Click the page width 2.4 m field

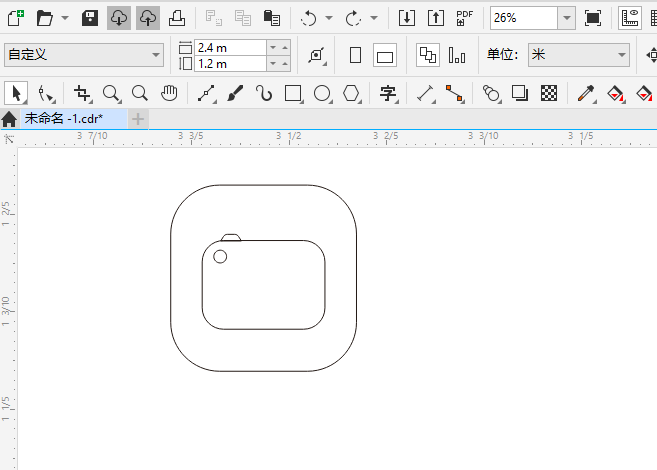click(x=230, y=48)
